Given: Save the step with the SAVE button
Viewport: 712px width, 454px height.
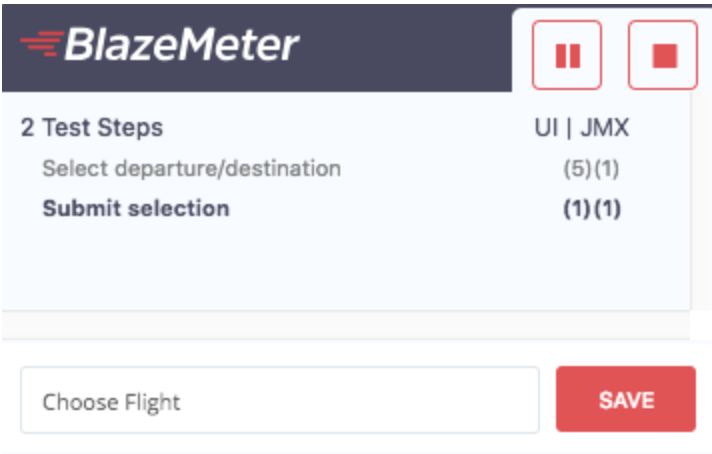Looking at the screenshot, I should [x=626, y=399].
